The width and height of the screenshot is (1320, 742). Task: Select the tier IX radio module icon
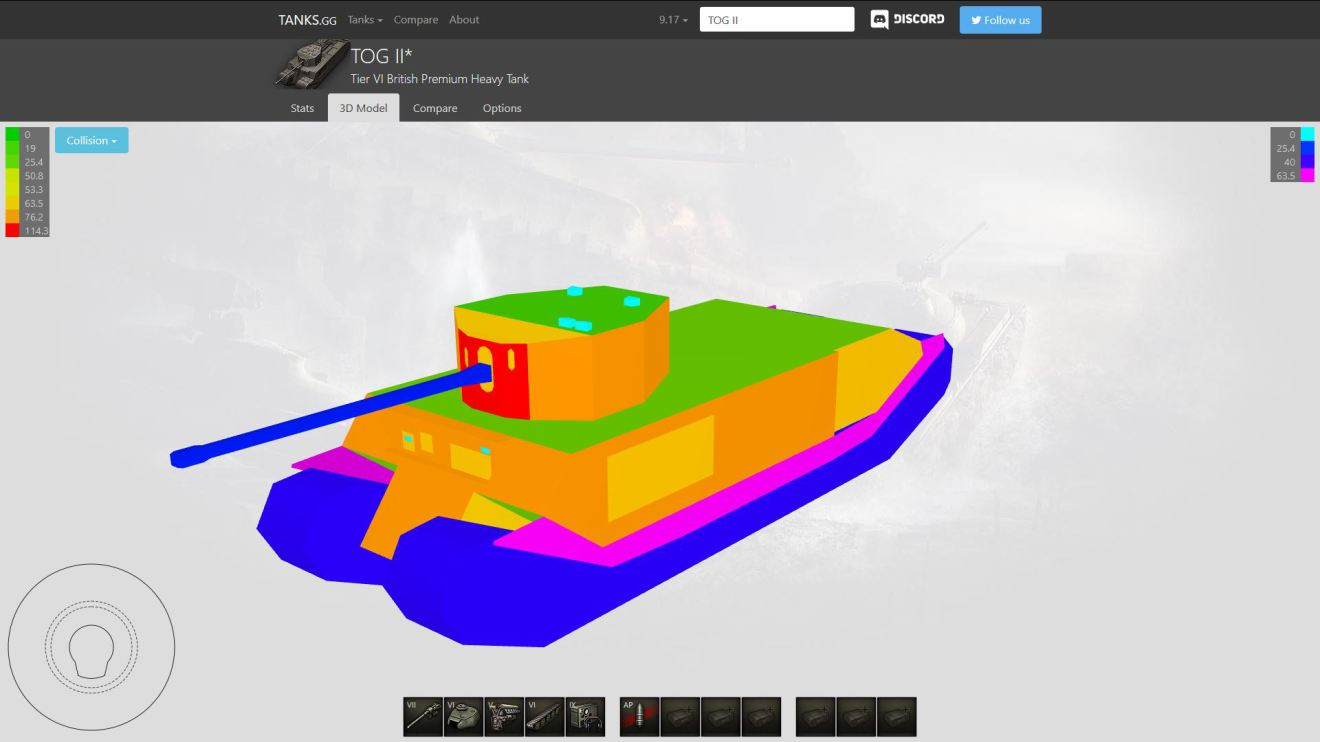585,717
